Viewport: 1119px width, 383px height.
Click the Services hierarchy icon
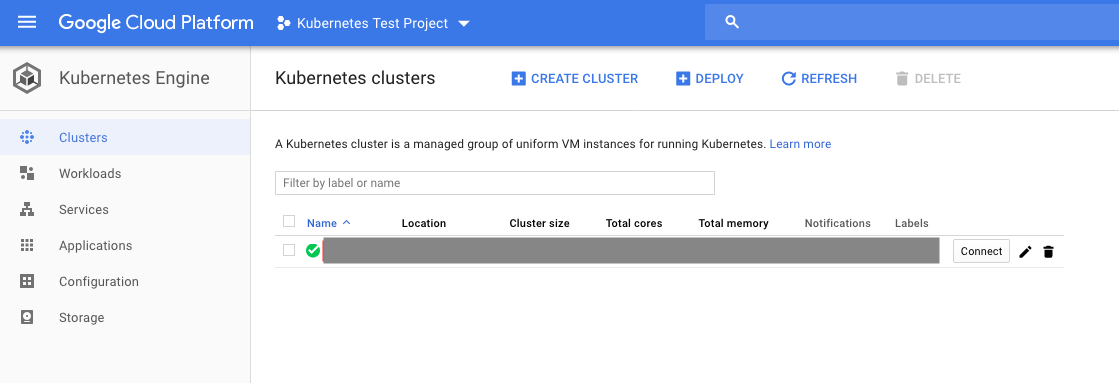click(x=27, y=210)
